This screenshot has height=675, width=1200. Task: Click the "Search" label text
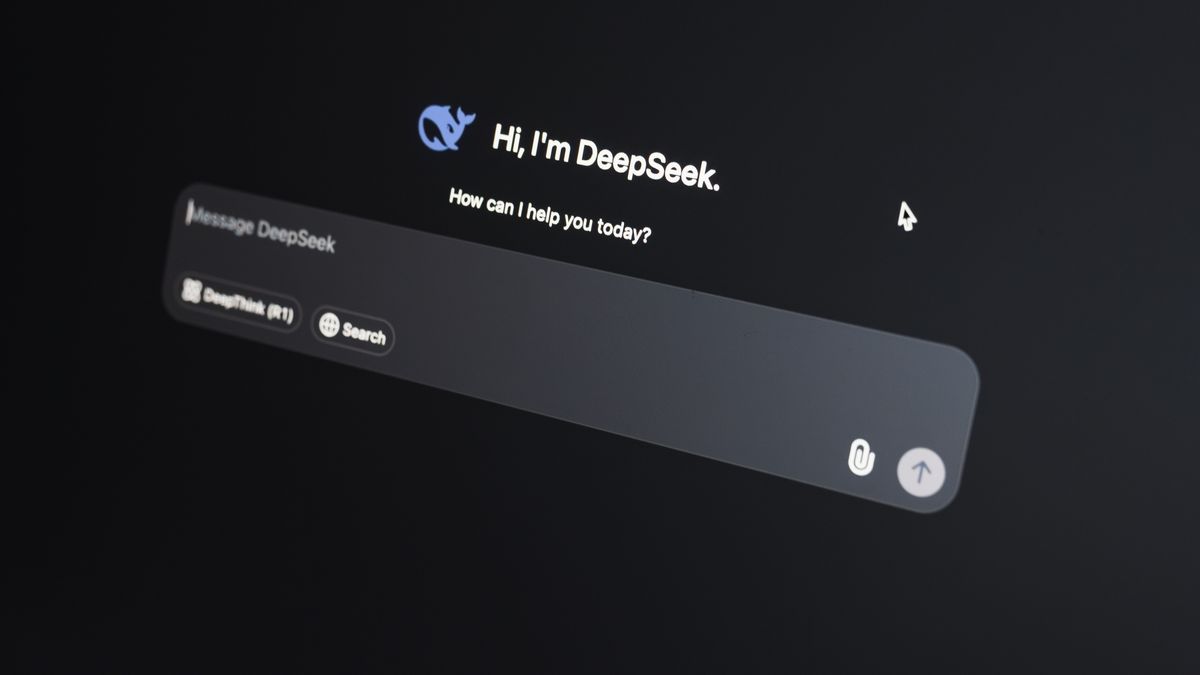[x=364, y=334]
